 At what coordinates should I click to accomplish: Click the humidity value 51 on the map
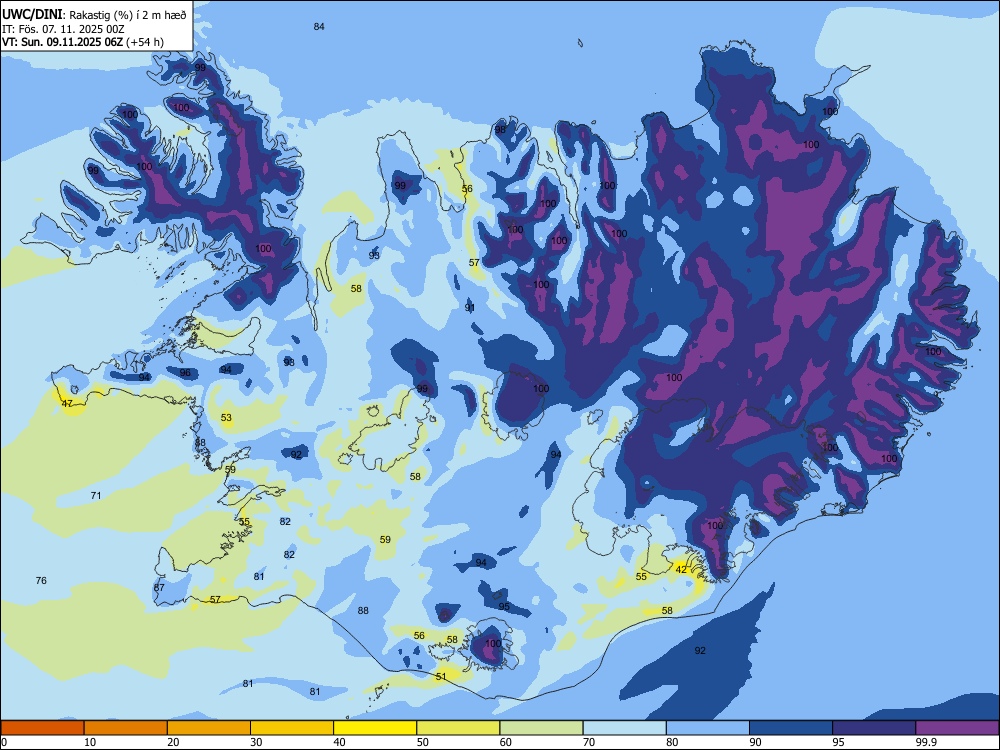pos(441,677)
